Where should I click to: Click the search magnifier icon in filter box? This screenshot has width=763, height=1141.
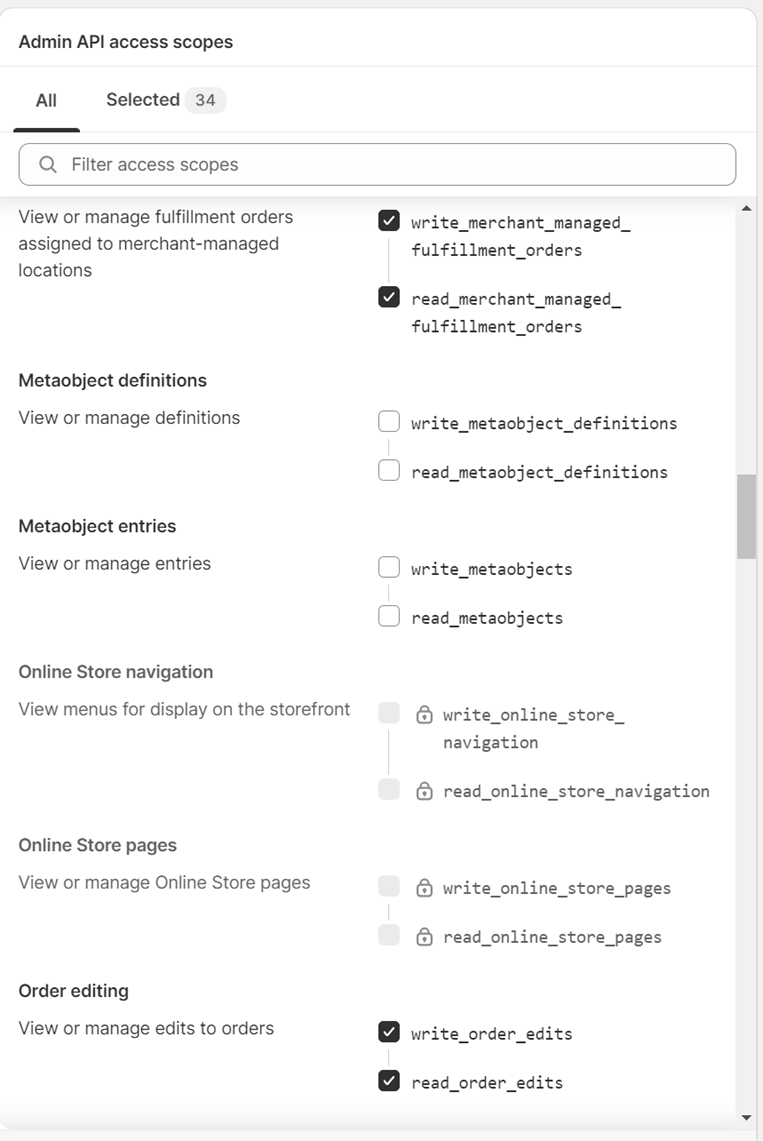tap(48, 164)
